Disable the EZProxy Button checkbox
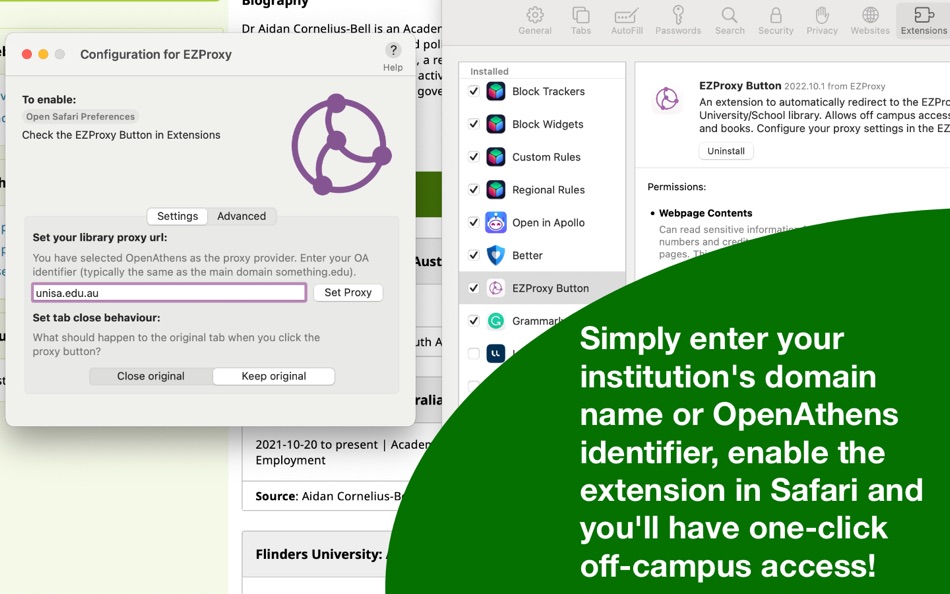 point(474,288)
